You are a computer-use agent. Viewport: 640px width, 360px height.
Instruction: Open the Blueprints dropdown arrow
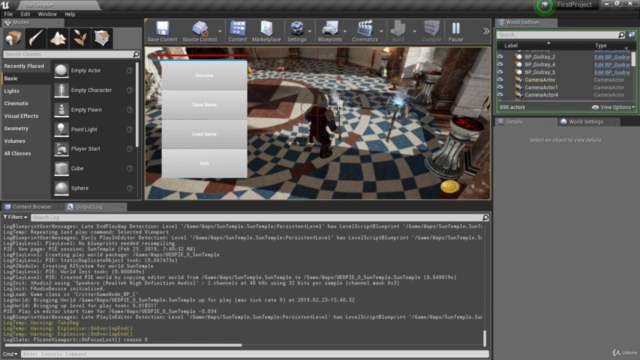(x=345, y=31)
